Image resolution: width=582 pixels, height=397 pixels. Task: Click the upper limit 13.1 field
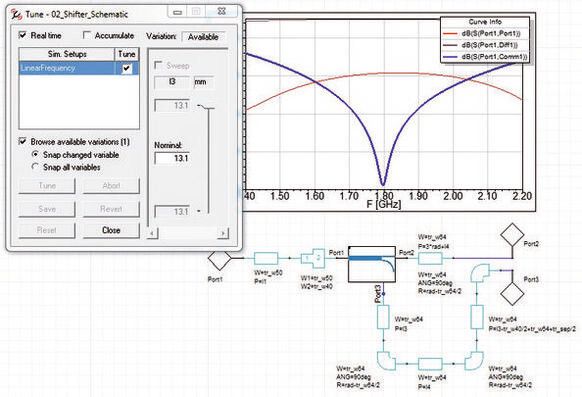coord(172,105)
